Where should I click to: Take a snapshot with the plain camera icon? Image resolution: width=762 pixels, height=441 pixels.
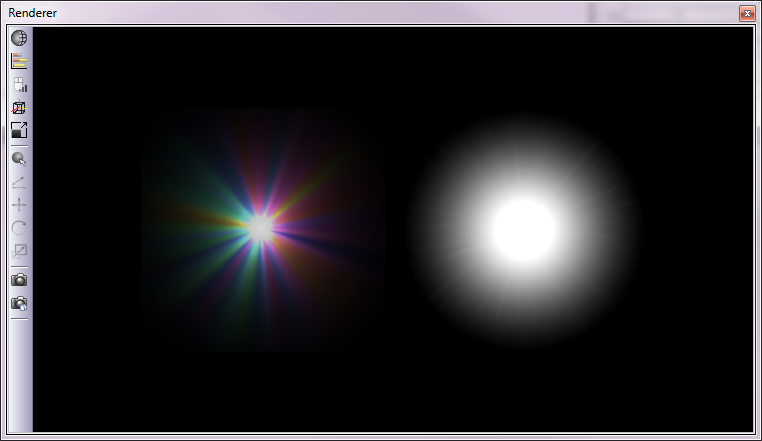19,280
